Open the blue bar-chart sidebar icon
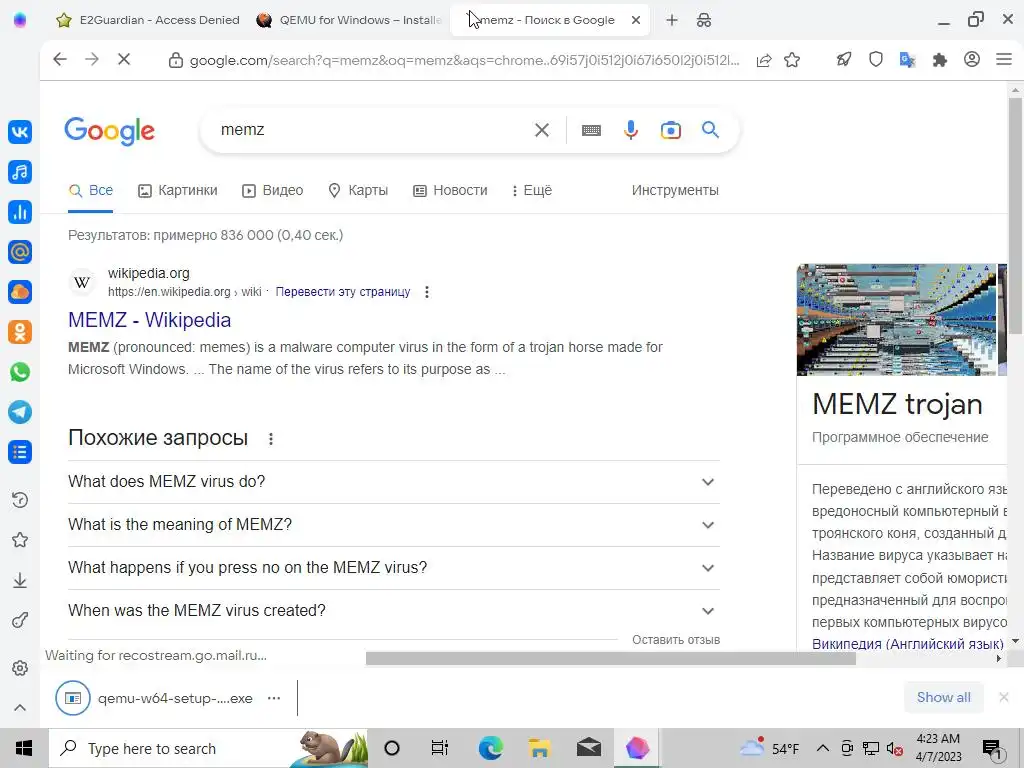Viewport: 1024px width, 768px height. click(x=20, y=212)
